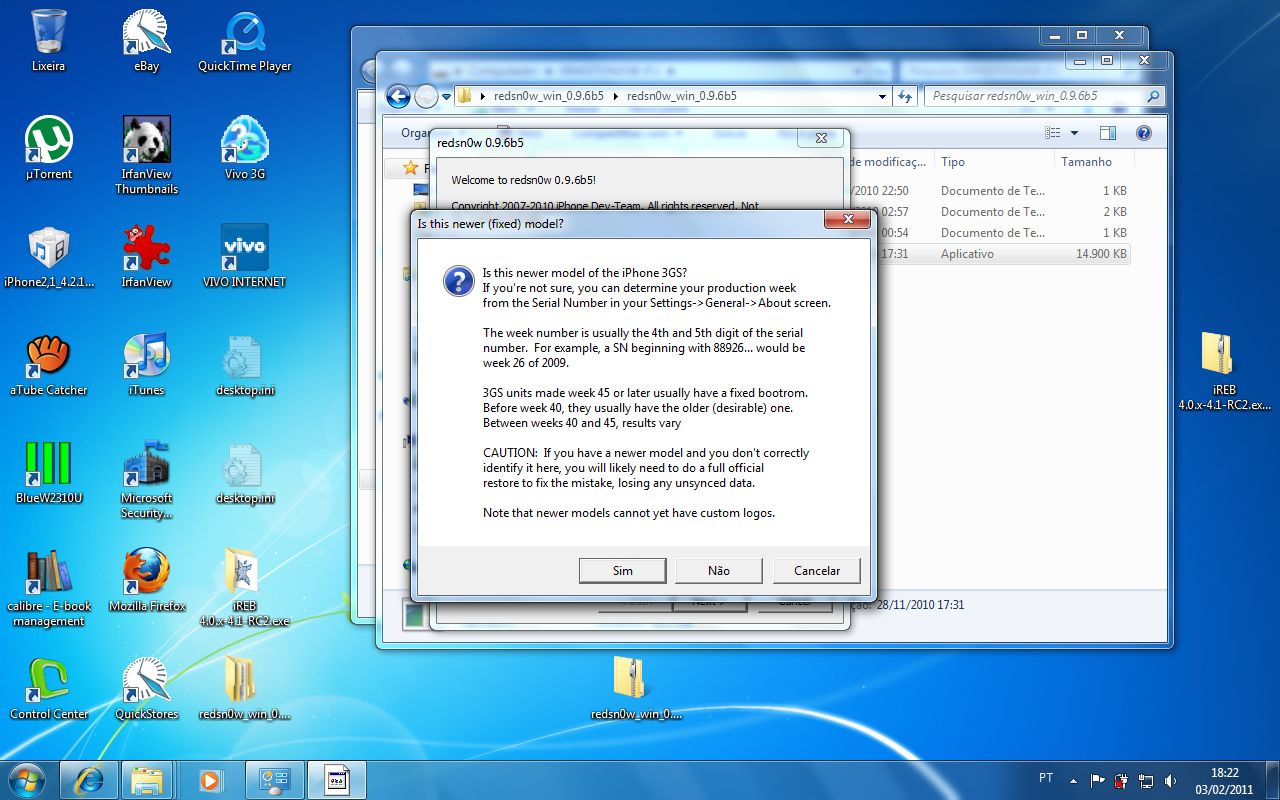Go back in the Explorer window
The width and height of the screenshot is (1280, 800).
pyautogui.click(x=398, y=97)
